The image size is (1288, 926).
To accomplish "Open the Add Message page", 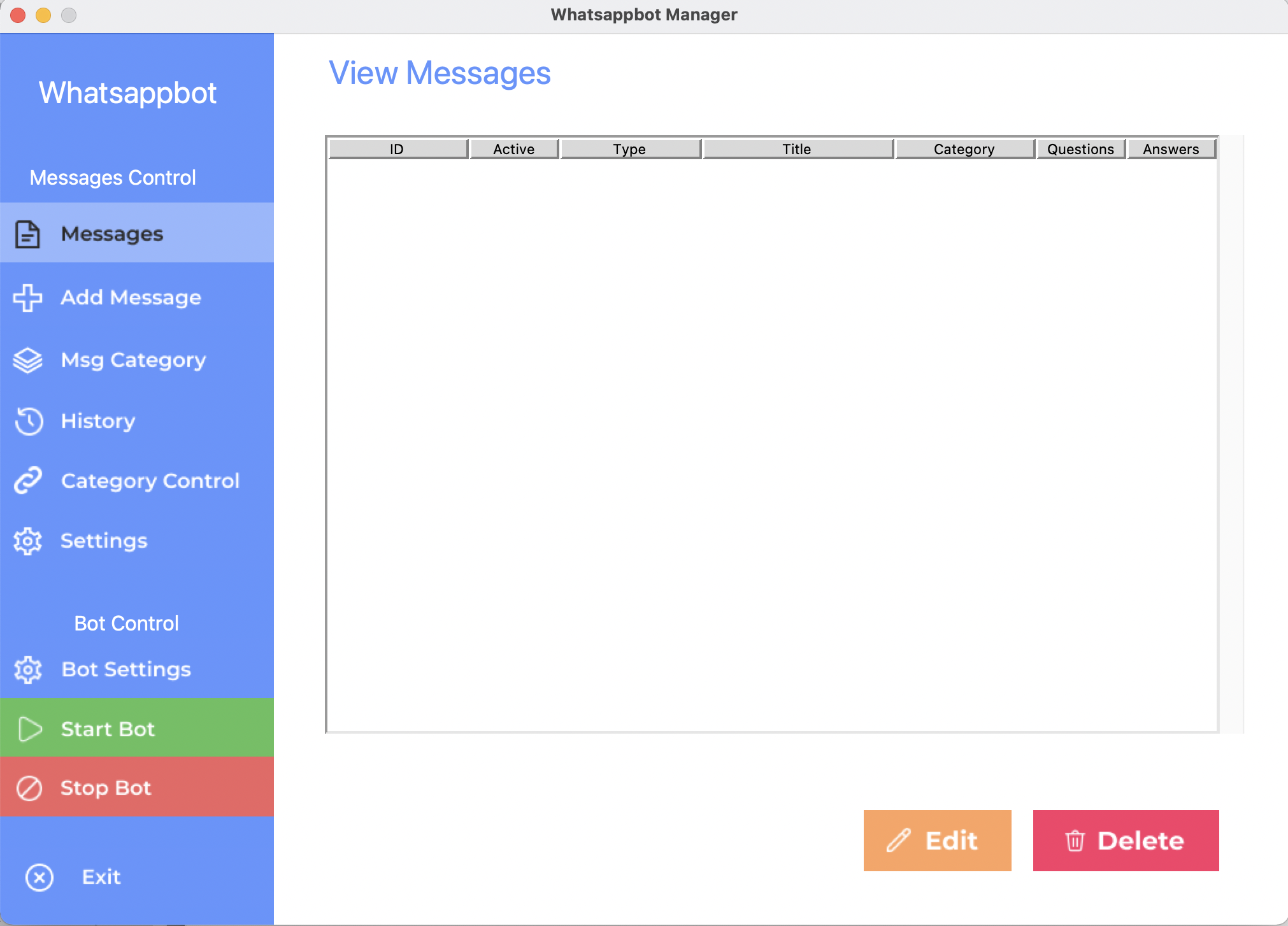I will coord(137,297).
